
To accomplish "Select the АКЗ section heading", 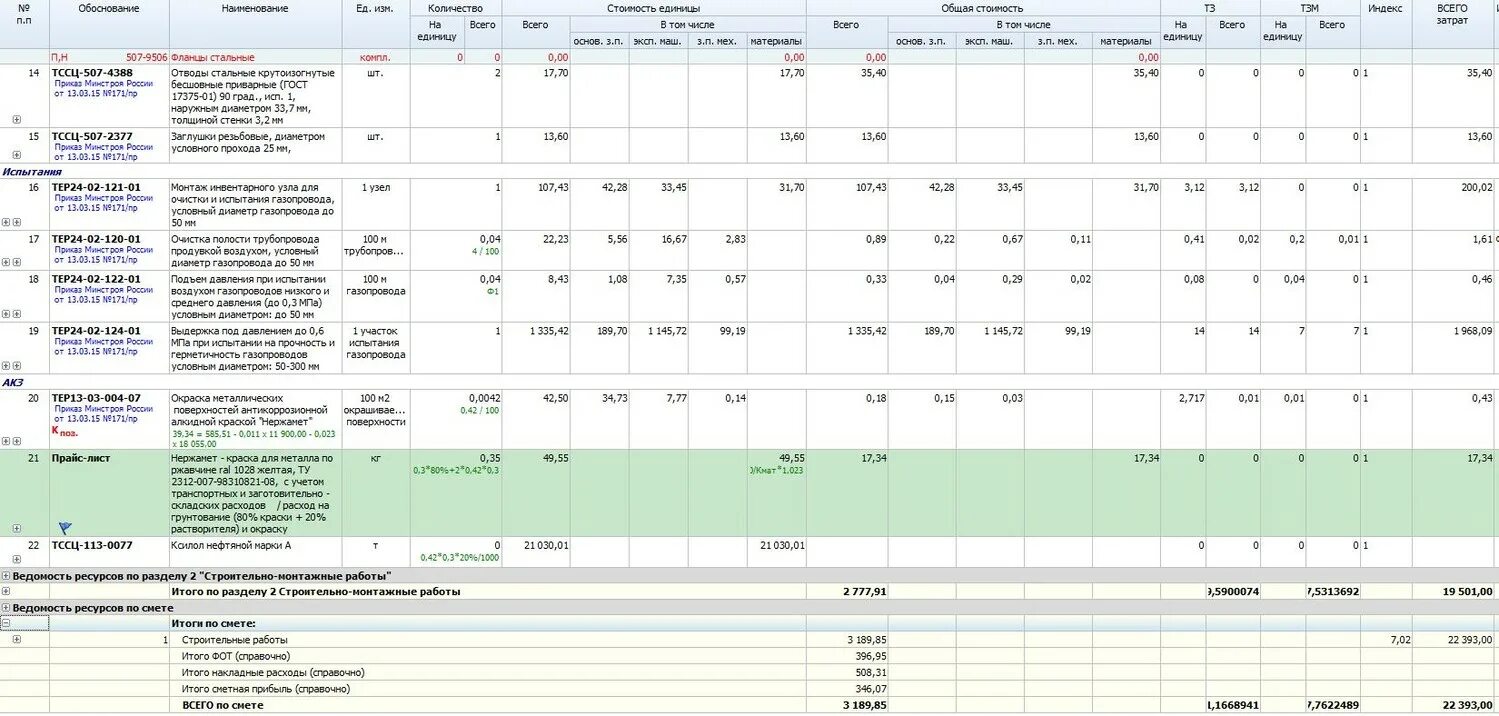I will coord(13,382).
